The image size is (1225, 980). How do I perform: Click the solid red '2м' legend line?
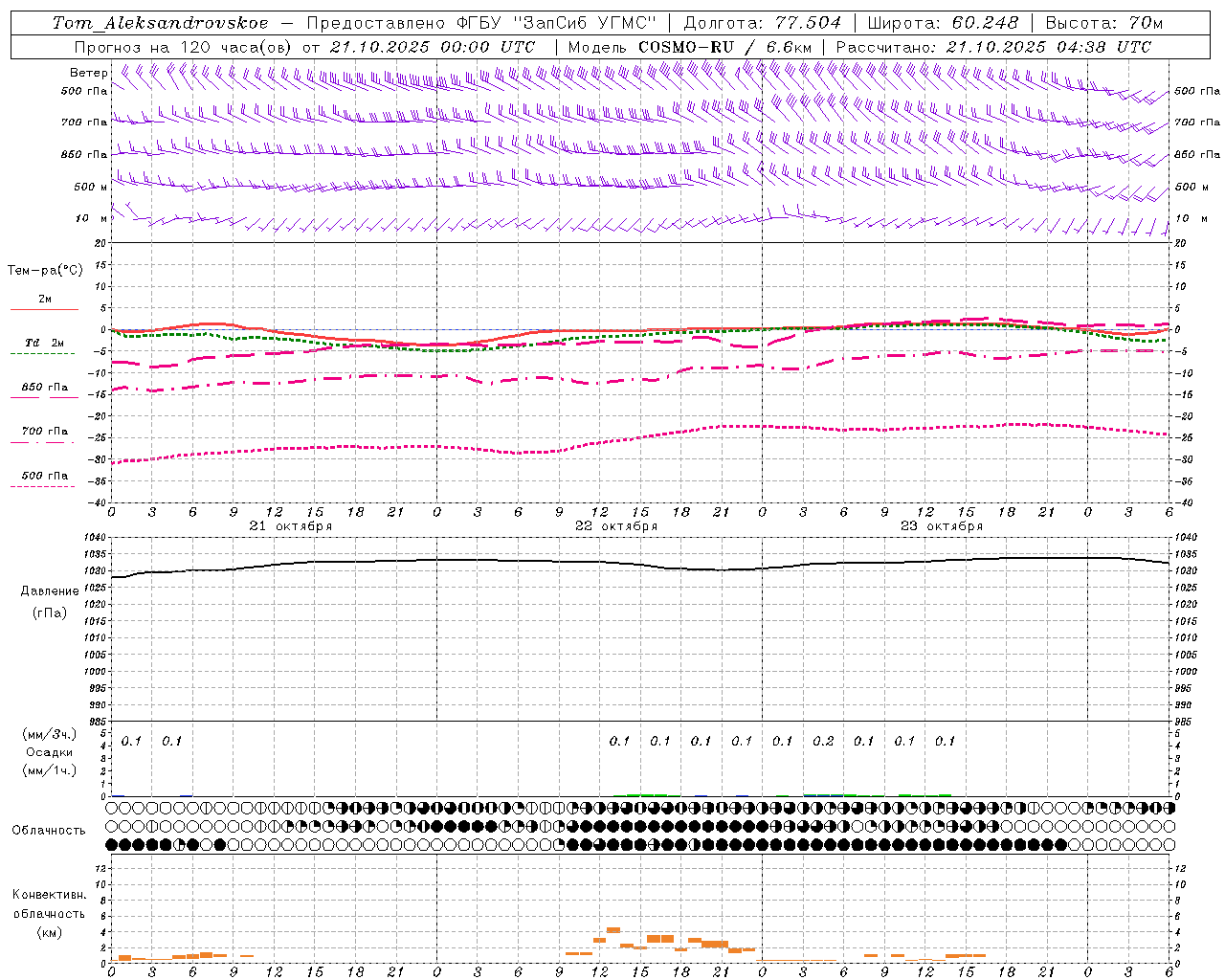pyautogui.click(x=44, y=309)
